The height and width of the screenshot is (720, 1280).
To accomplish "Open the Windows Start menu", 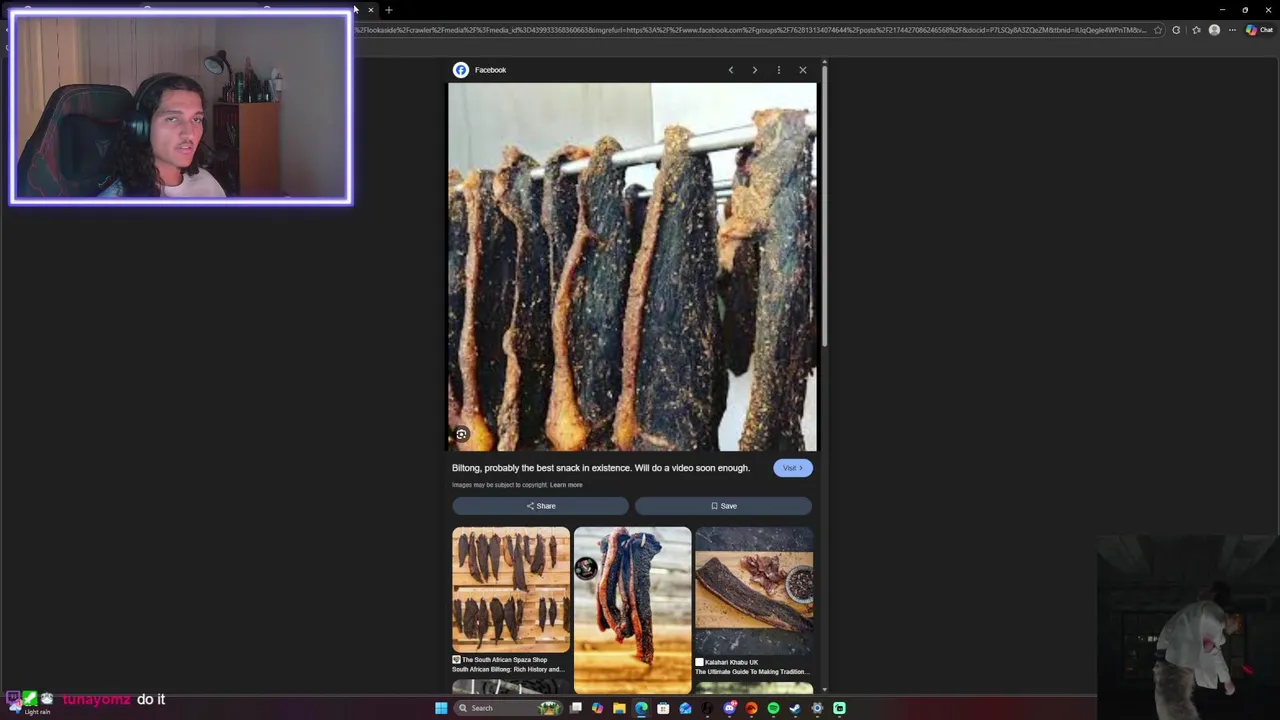I will coord(441,708).
